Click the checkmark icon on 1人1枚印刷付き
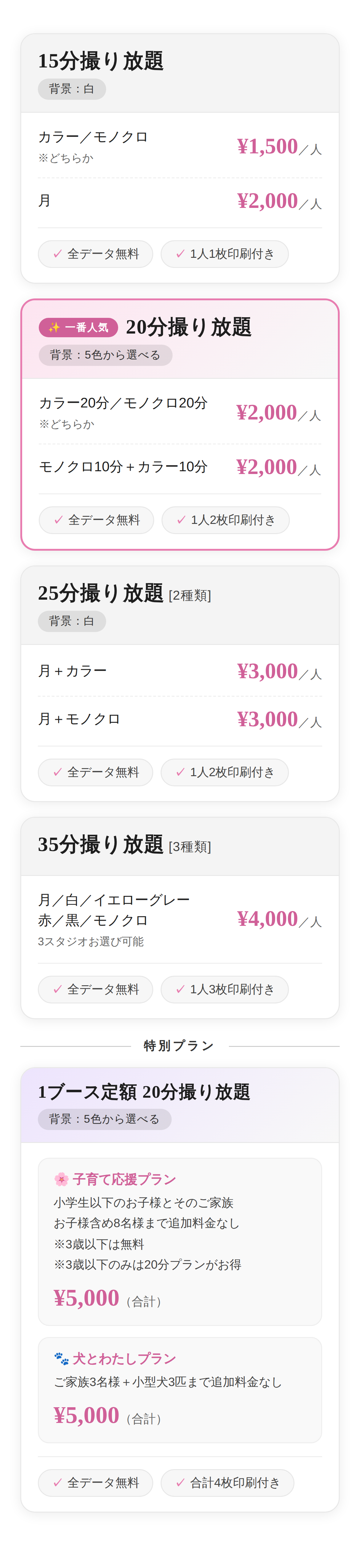The height and width of the screenshot is (1568, 360). [181, 254]
